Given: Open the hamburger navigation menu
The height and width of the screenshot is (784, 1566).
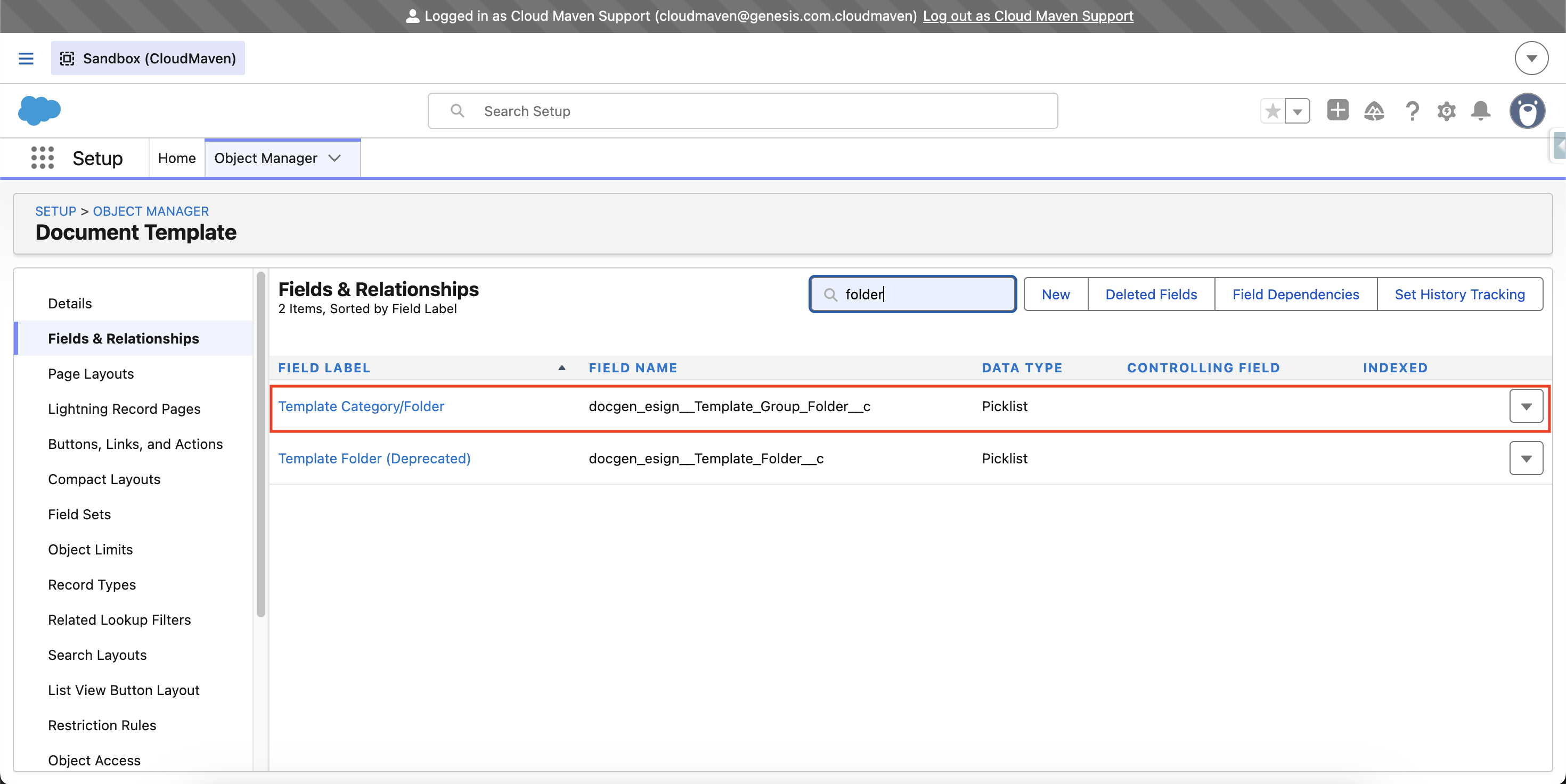Looking at the screenshot, I should pyautogui.click(x=26, y=59).
